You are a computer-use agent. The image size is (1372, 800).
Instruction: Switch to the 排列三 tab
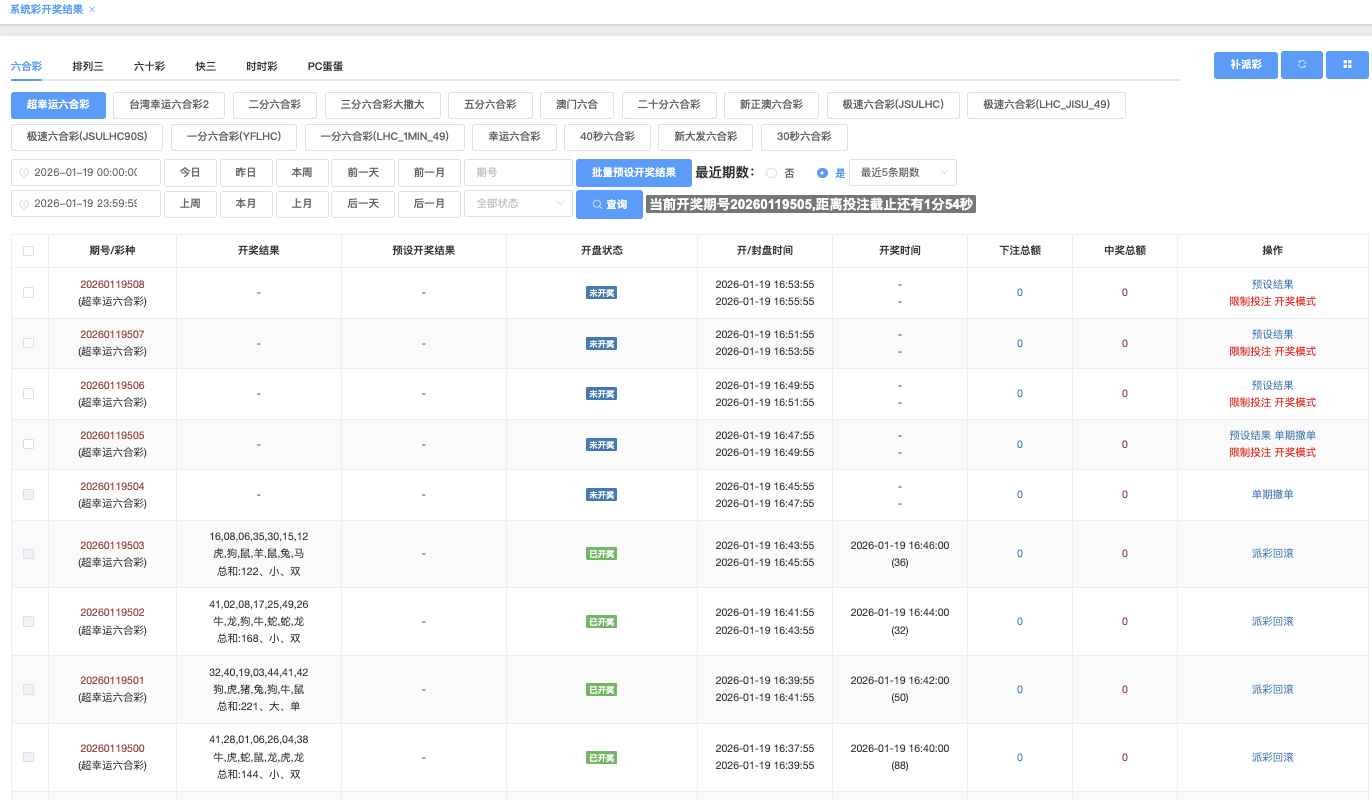pos(88,66)
